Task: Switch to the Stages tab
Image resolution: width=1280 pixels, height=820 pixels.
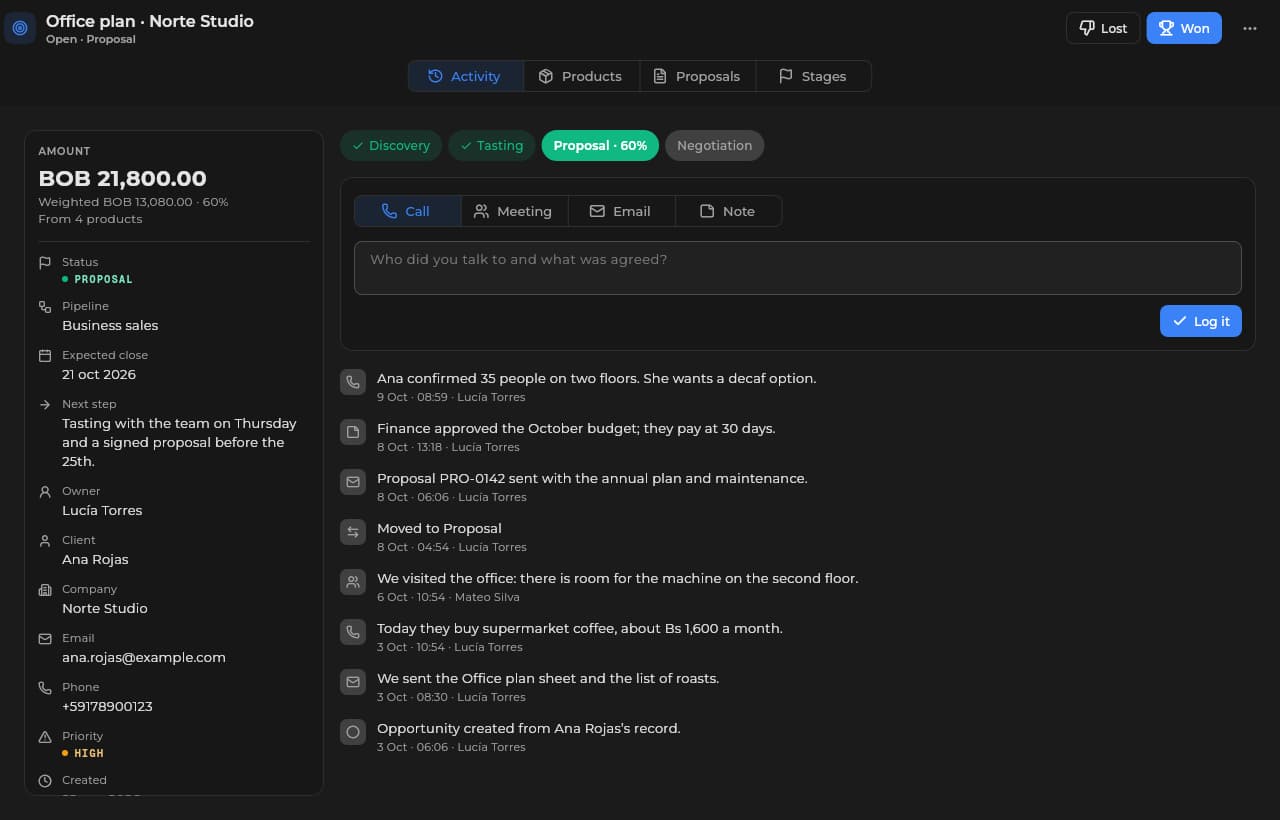Action: [813, 76]
